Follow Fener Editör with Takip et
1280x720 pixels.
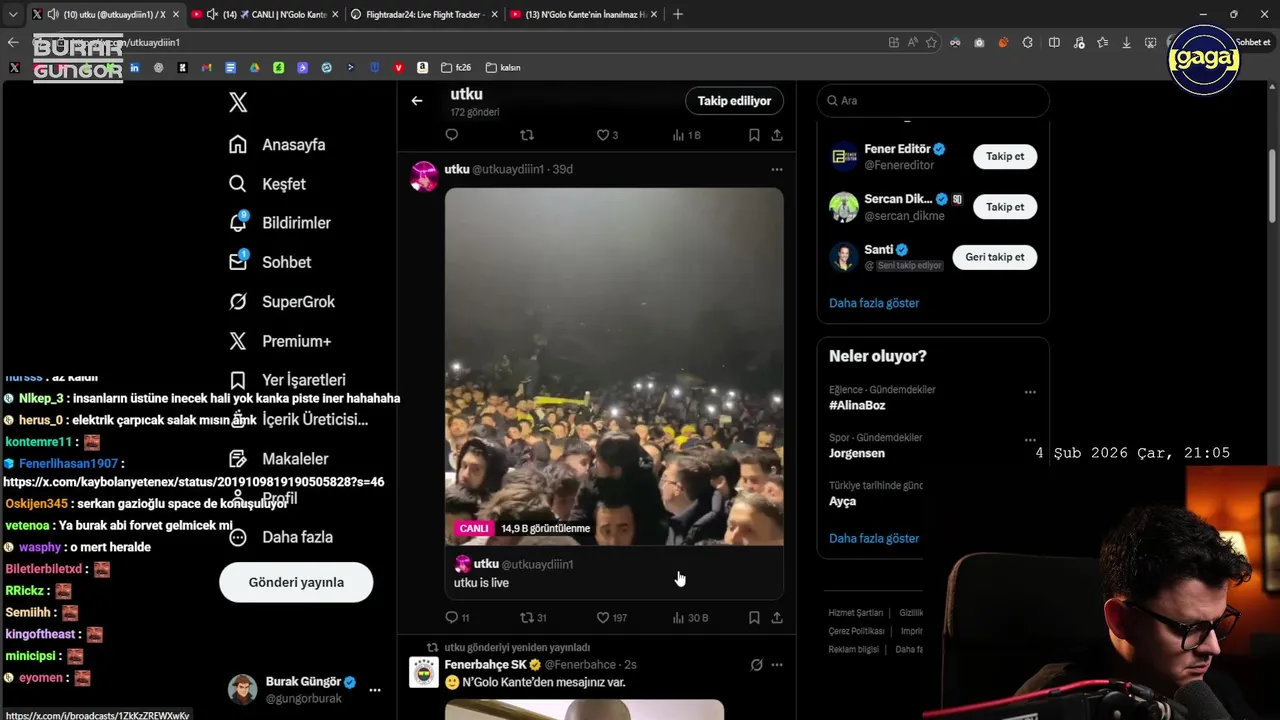point(1005,157)
